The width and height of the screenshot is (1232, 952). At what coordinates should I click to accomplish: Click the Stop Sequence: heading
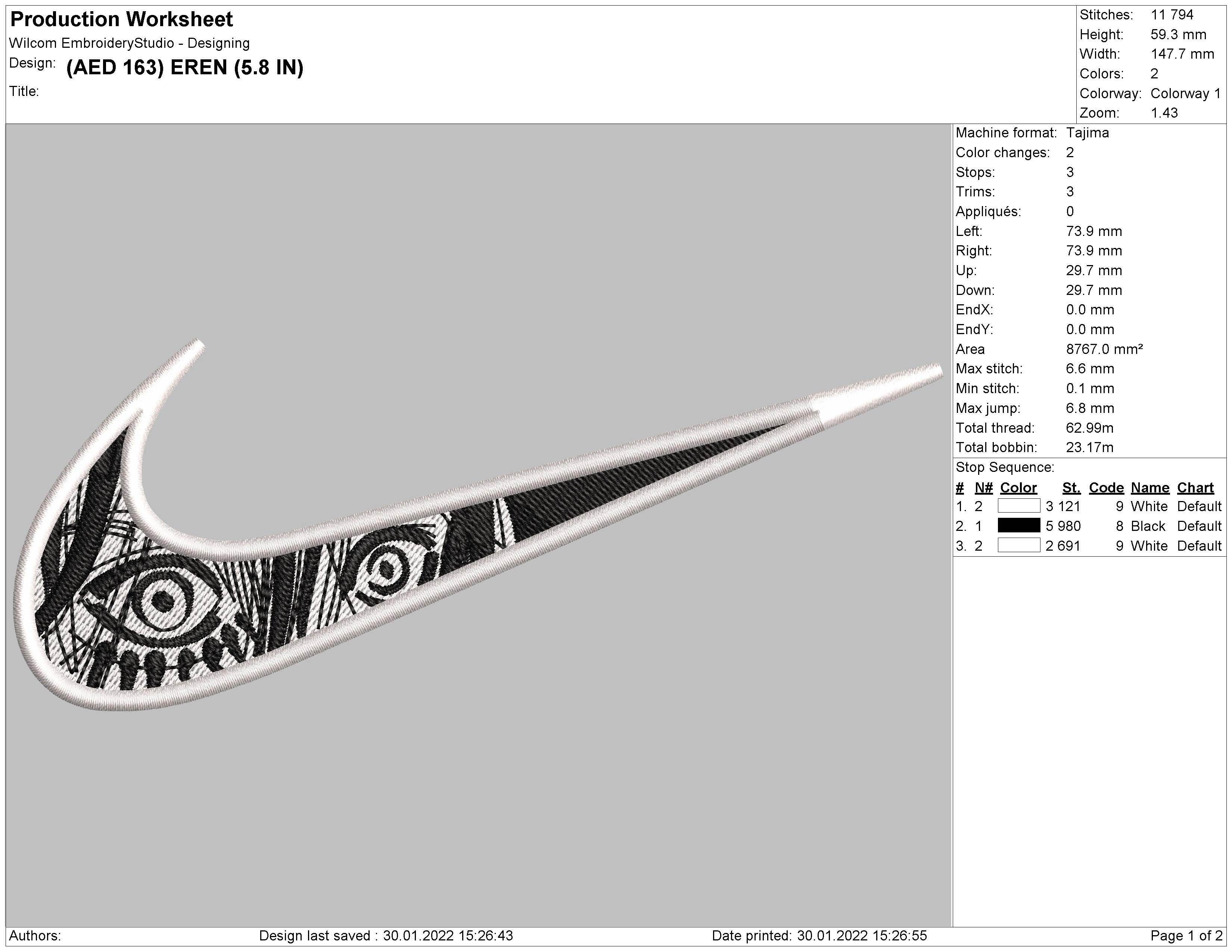1005,467
